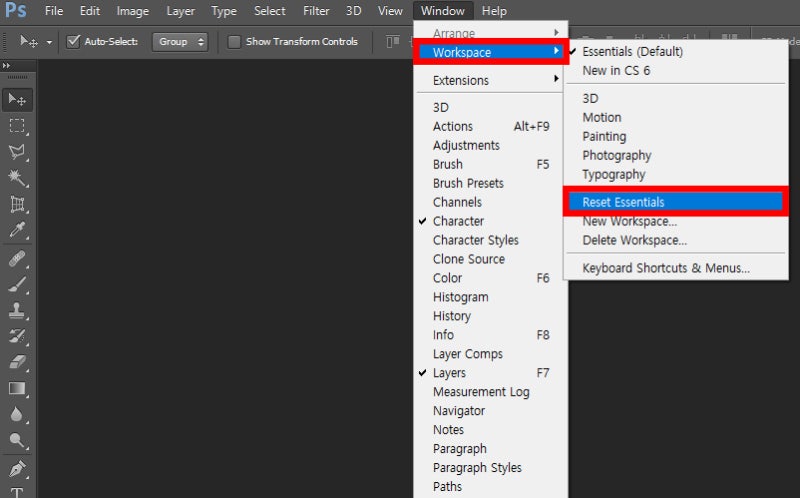The width and height of the screenshot is (800, 498).
Task: Show the History panel
Action: pos(490,316)
